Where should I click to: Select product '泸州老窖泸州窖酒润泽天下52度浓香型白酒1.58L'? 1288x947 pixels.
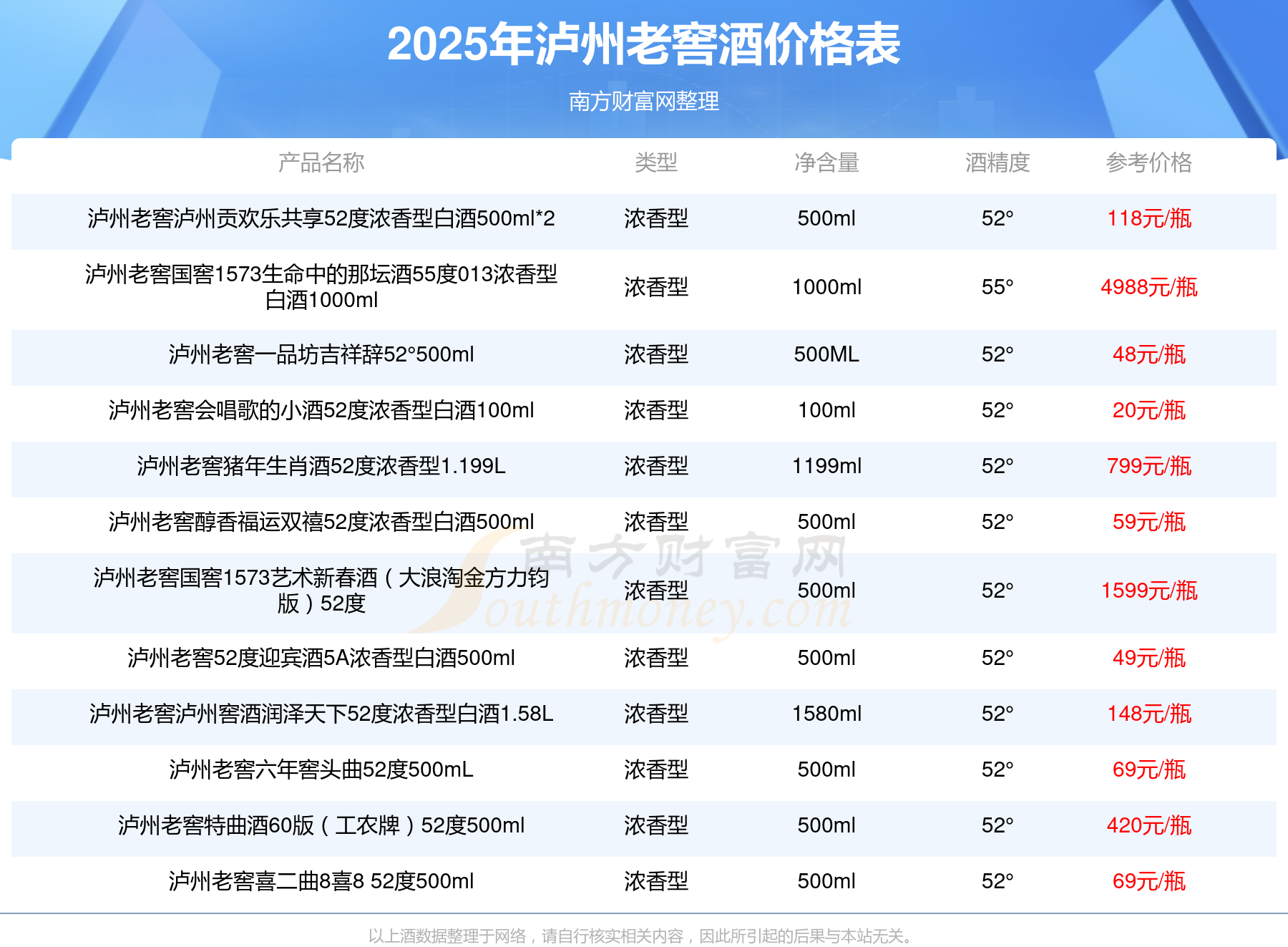coord(321,714)
